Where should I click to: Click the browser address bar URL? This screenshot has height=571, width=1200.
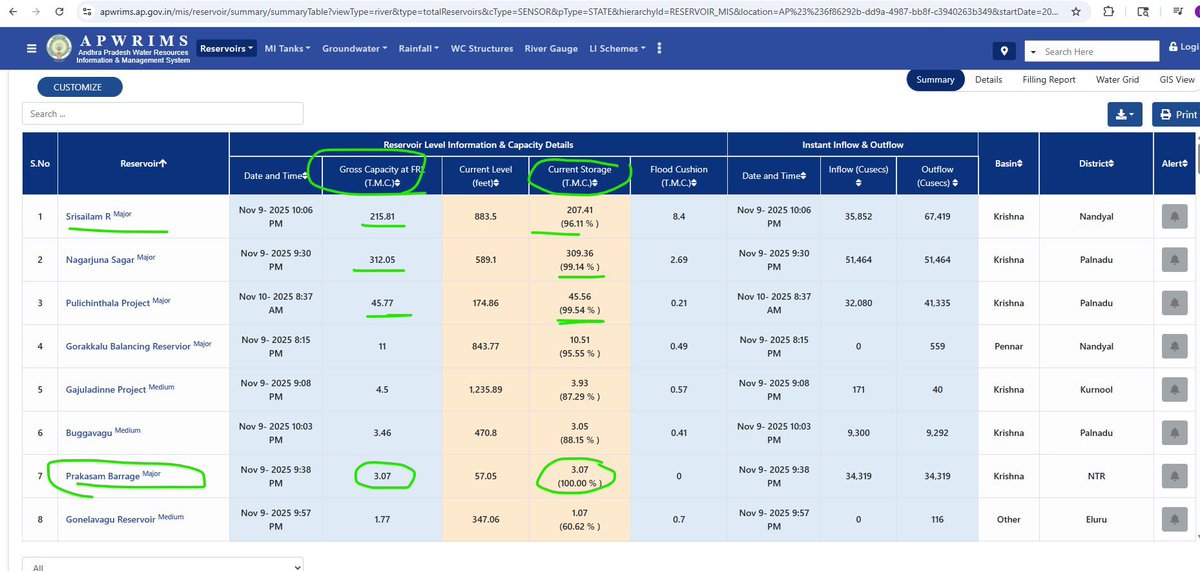(580, 12)
